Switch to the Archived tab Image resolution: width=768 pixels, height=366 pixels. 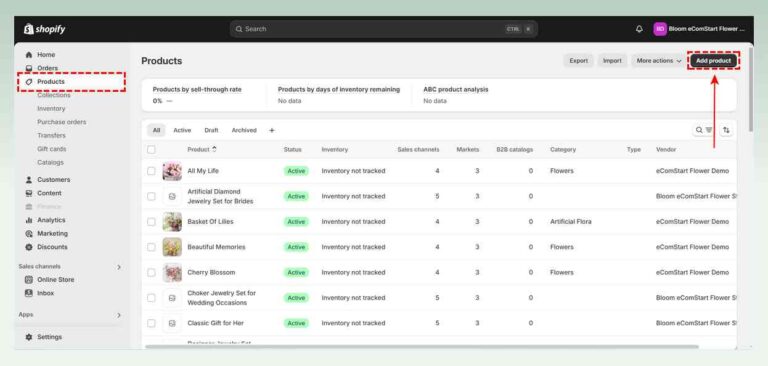(244, 130)
